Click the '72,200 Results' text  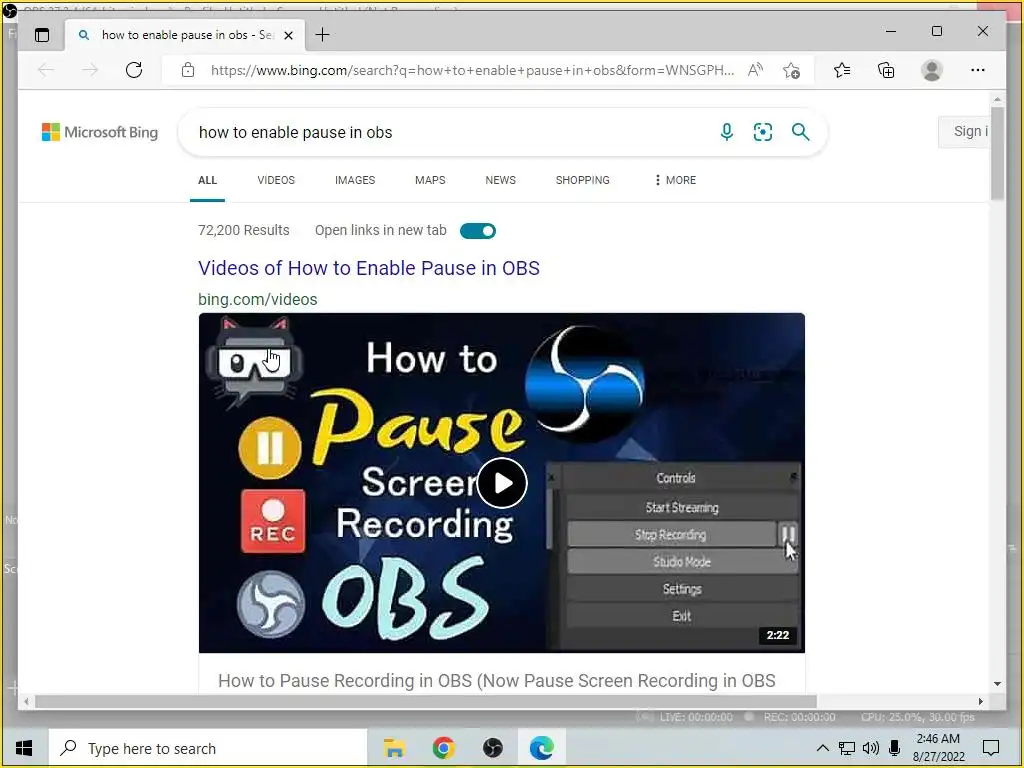point(244,230)
